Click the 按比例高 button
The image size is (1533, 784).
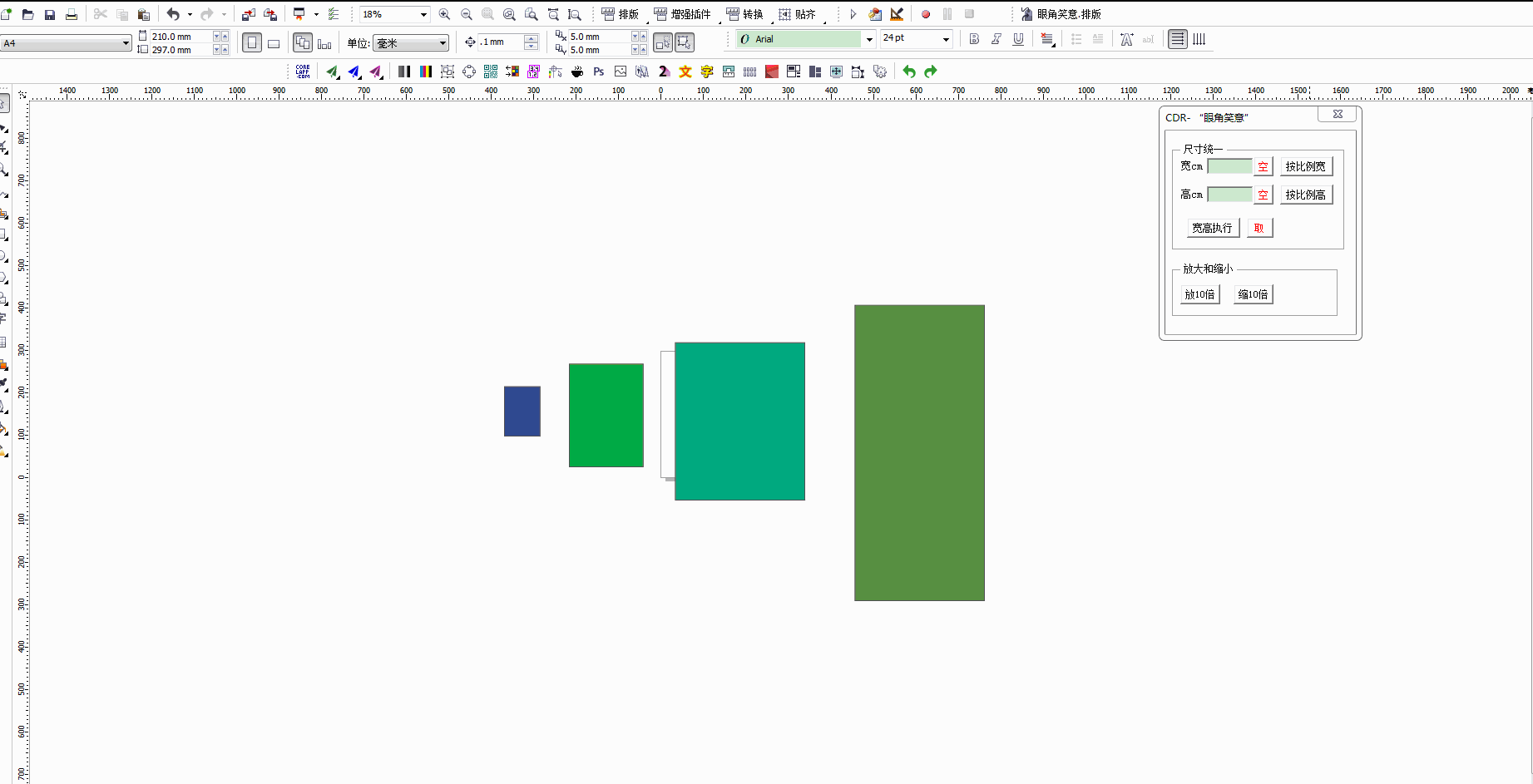(1306, 195)
